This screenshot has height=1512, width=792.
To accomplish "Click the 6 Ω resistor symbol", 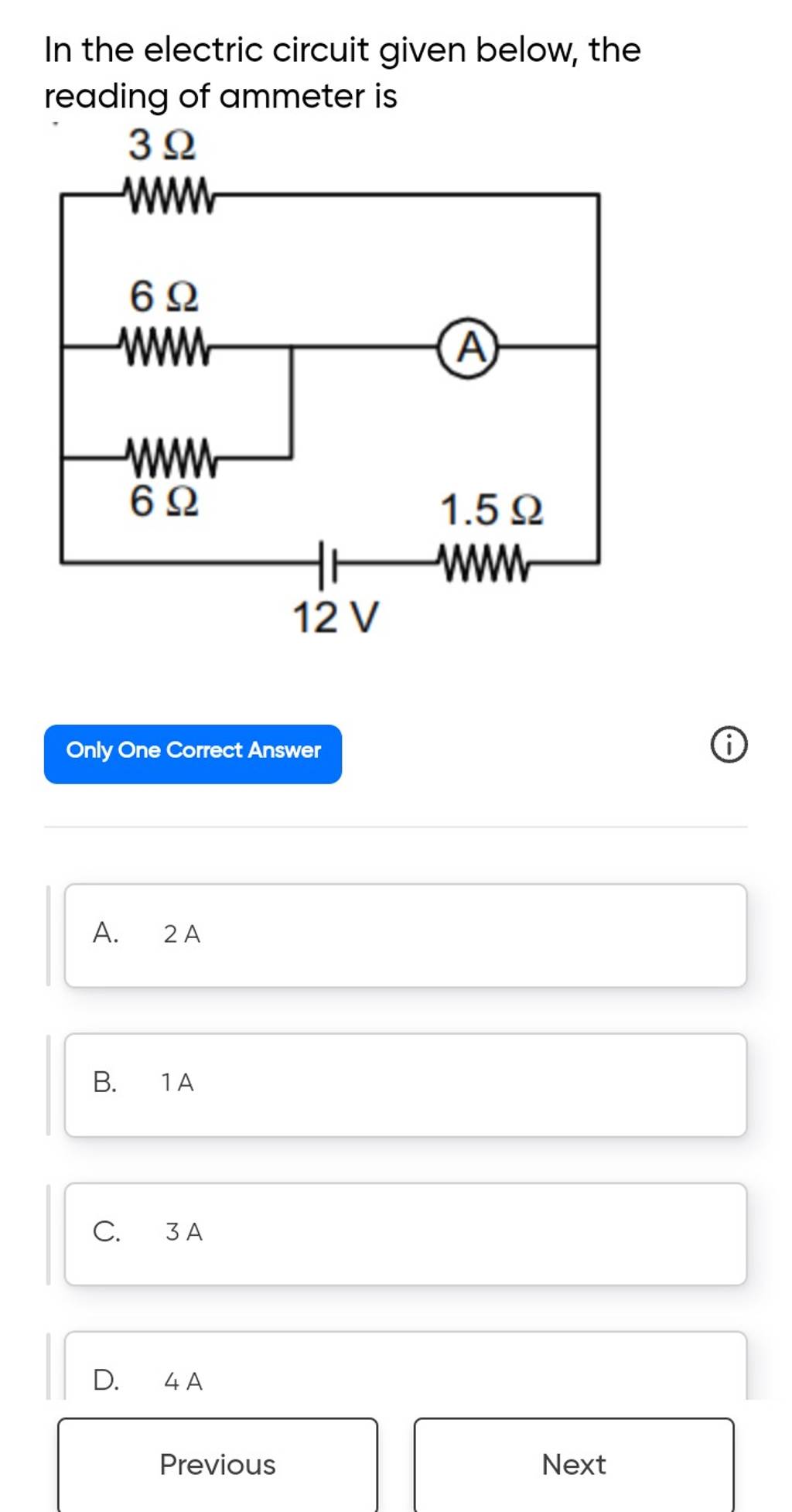I will 165,346.
